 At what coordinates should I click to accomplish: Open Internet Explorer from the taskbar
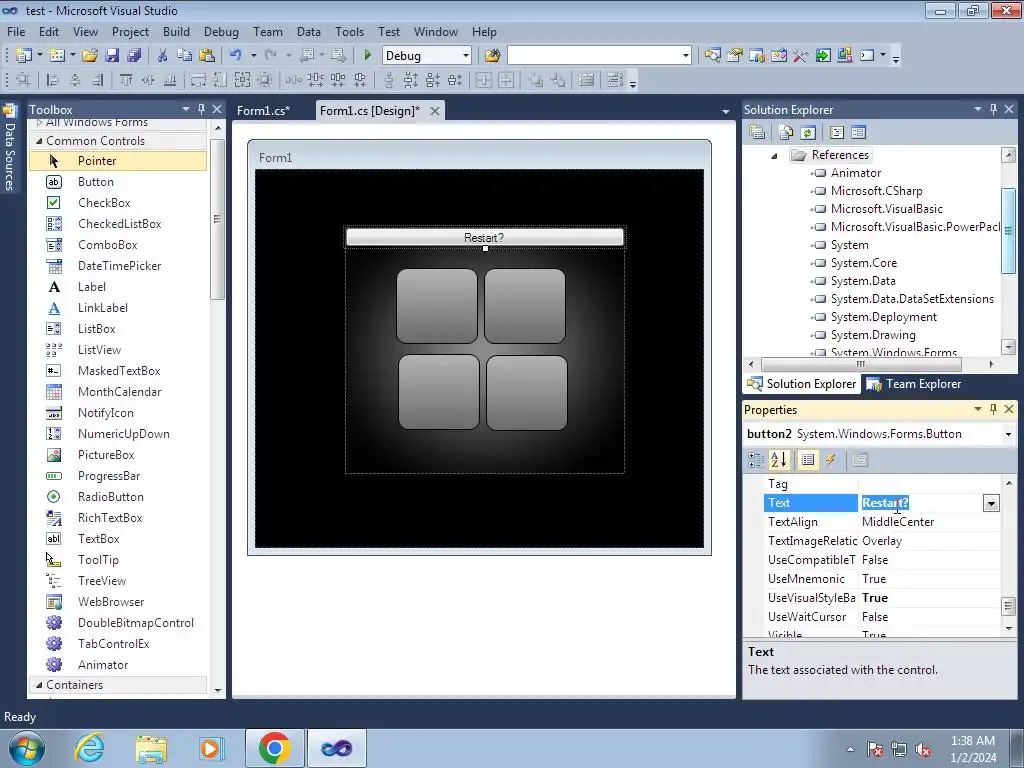[x=89, y=748]
